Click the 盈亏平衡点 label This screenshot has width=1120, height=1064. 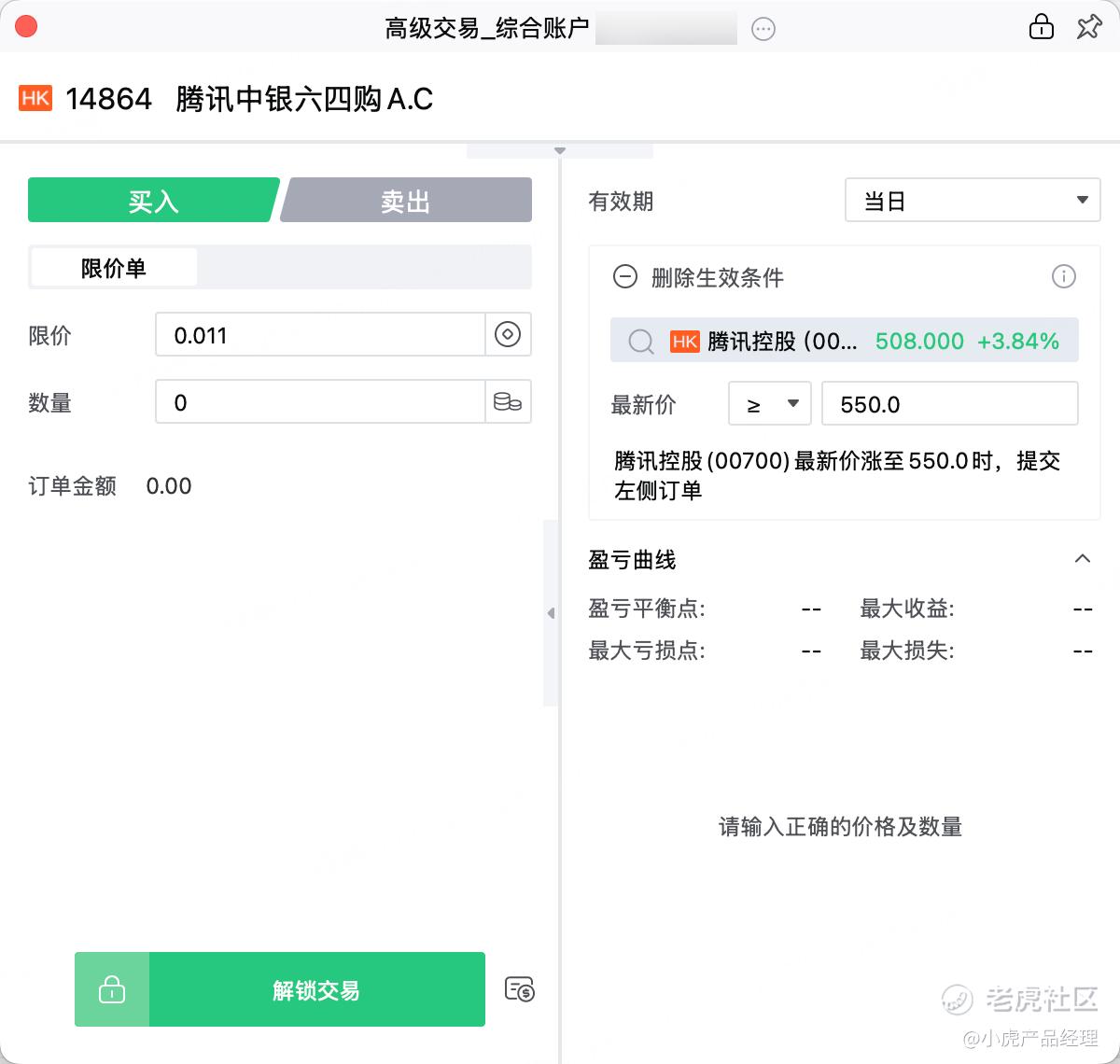647,609
